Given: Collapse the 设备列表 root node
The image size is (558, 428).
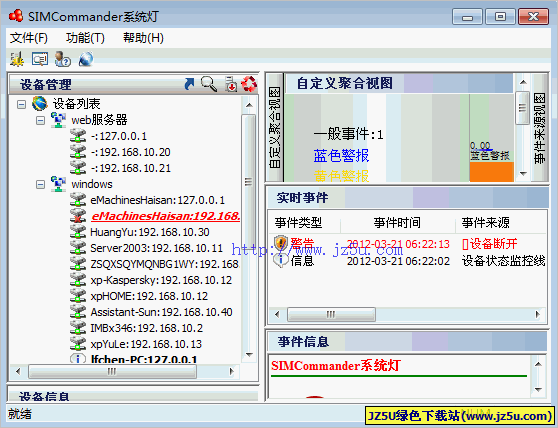Looking at the screenshot, I should (22, 104).
